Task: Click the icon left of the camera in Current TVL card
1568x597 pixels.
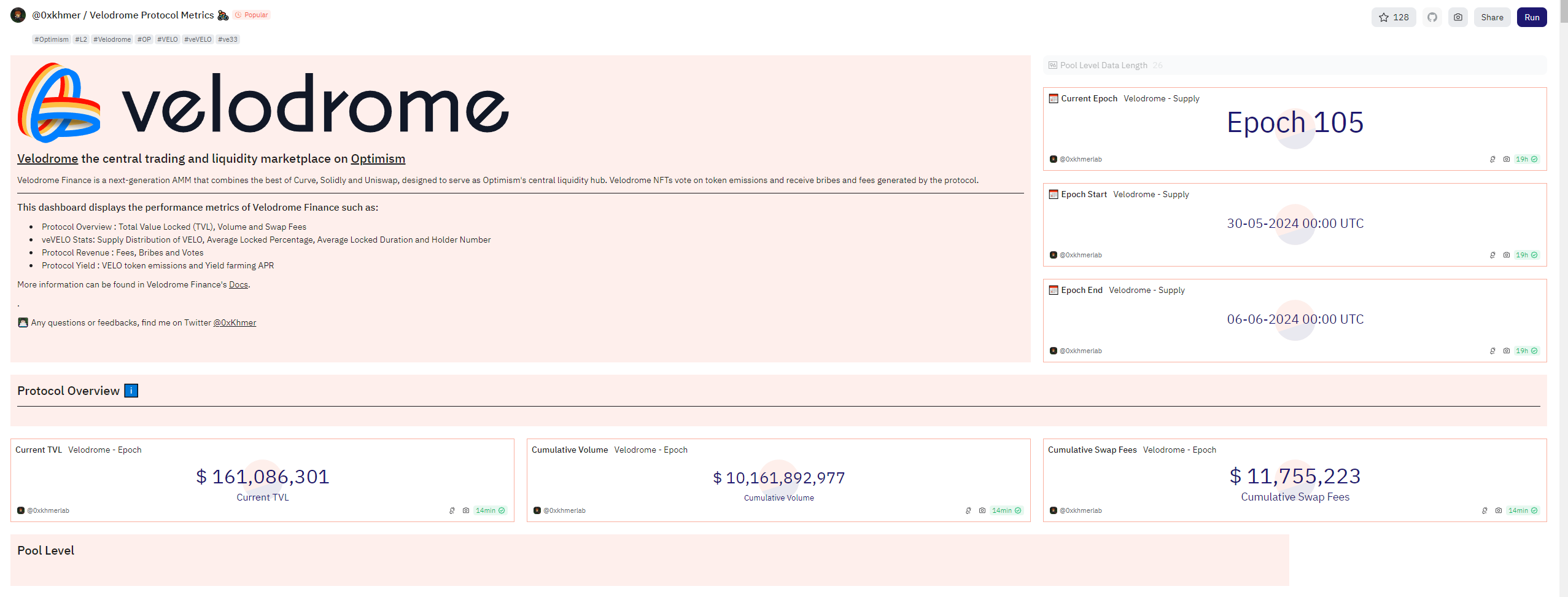Action: 452,510
